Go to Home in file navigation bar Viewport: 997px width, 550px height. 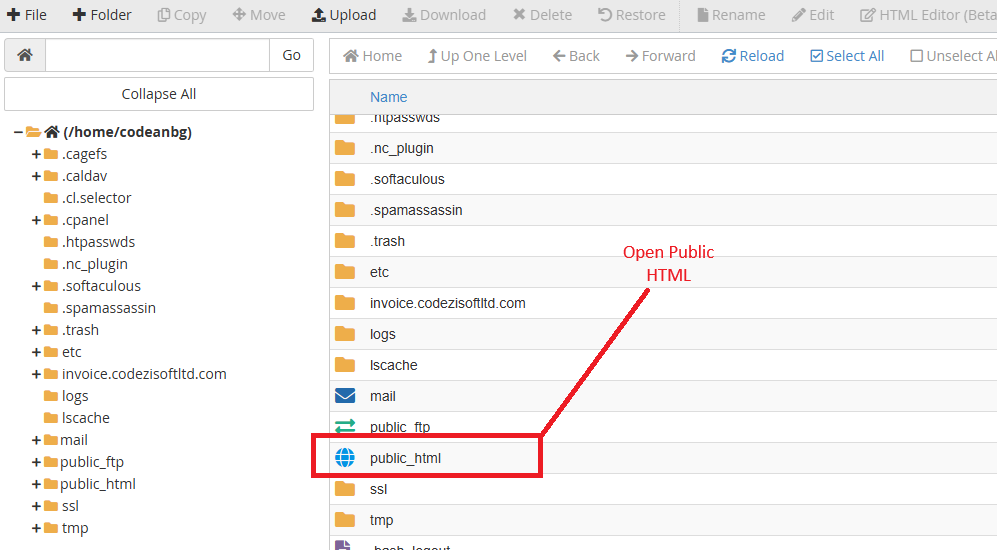click(x=373, y=56)
